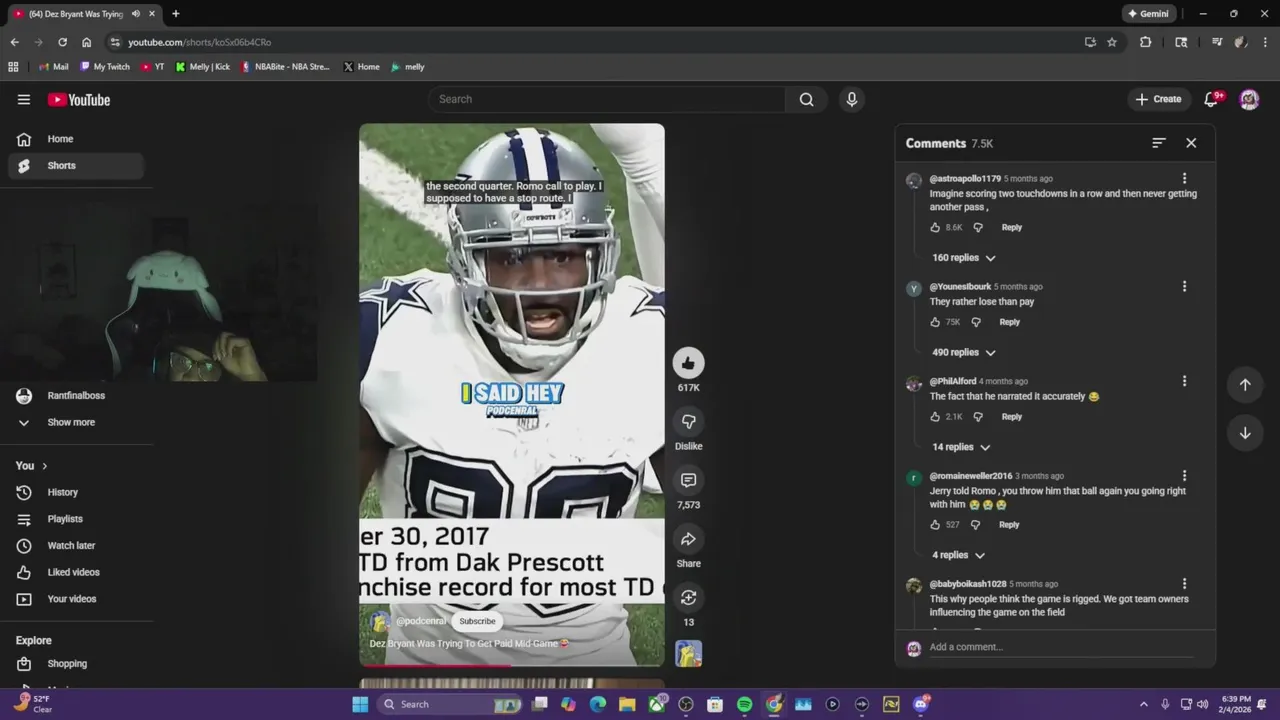Click the search magnifier button
Viewport: 1280px width, 720px height.
pyautogui.click(x=806, y=99)
